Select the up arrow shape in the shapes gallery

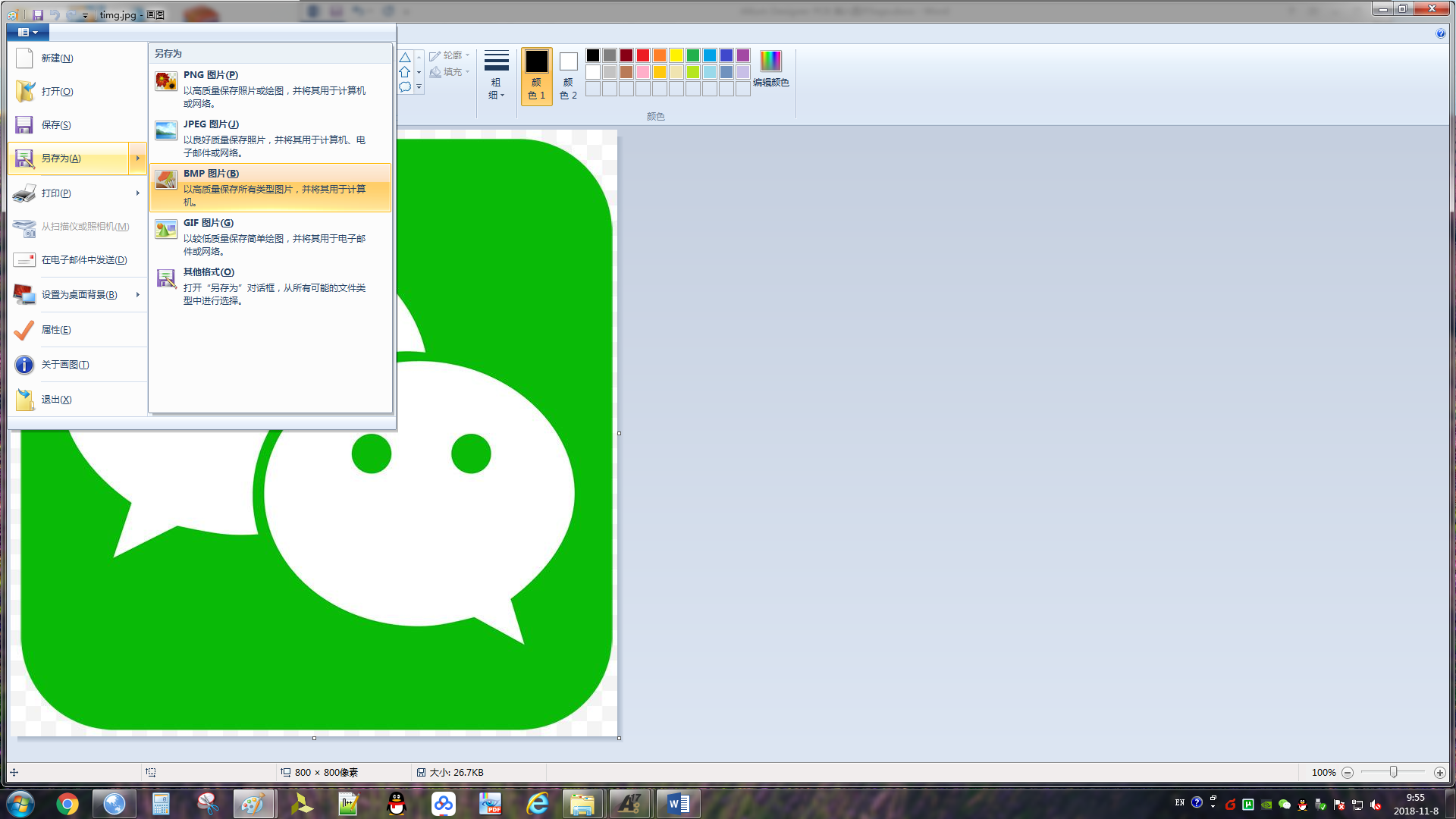click(x=405, y=72)
